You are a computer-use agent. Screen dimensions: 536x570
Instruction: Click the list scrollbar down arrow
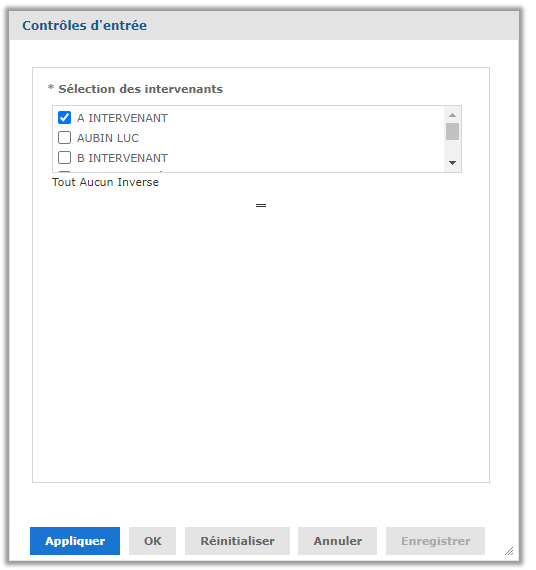point(452,163)
